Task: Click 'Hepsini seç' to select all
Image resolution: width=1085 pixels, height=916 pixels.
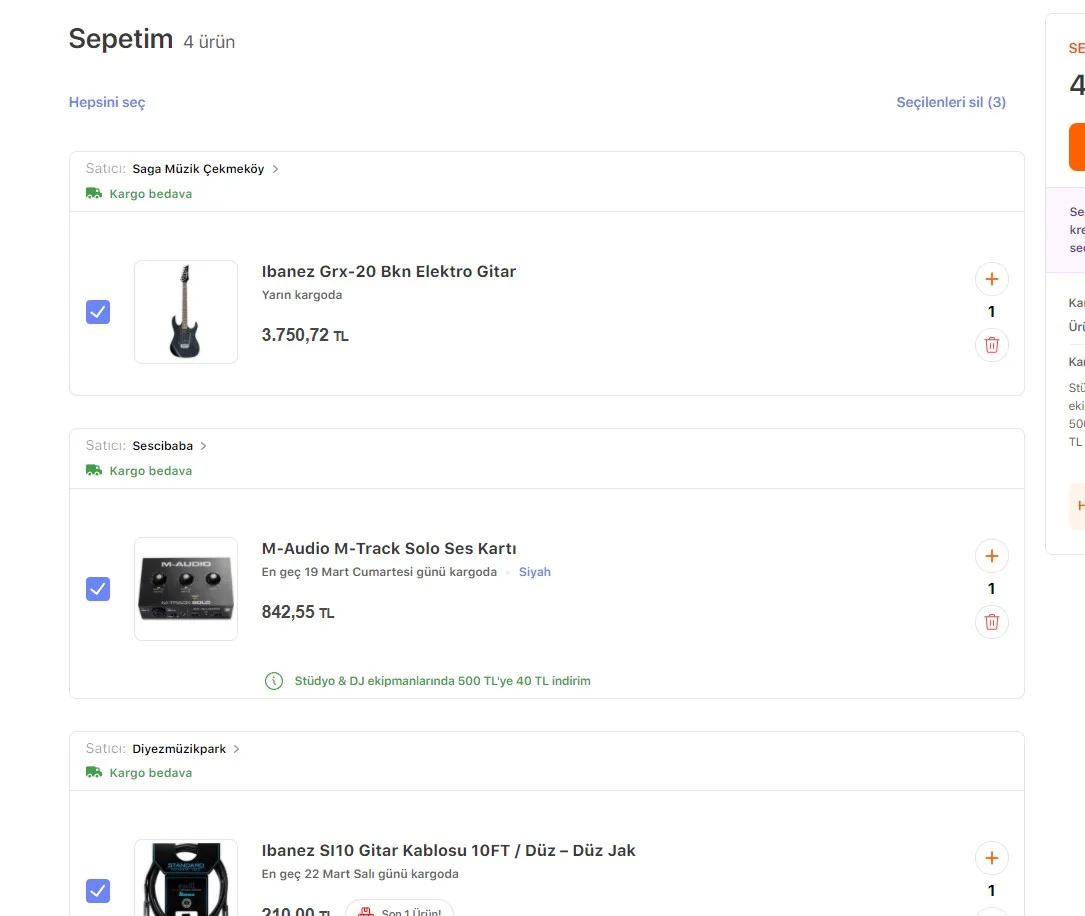Action: (107, 102)
